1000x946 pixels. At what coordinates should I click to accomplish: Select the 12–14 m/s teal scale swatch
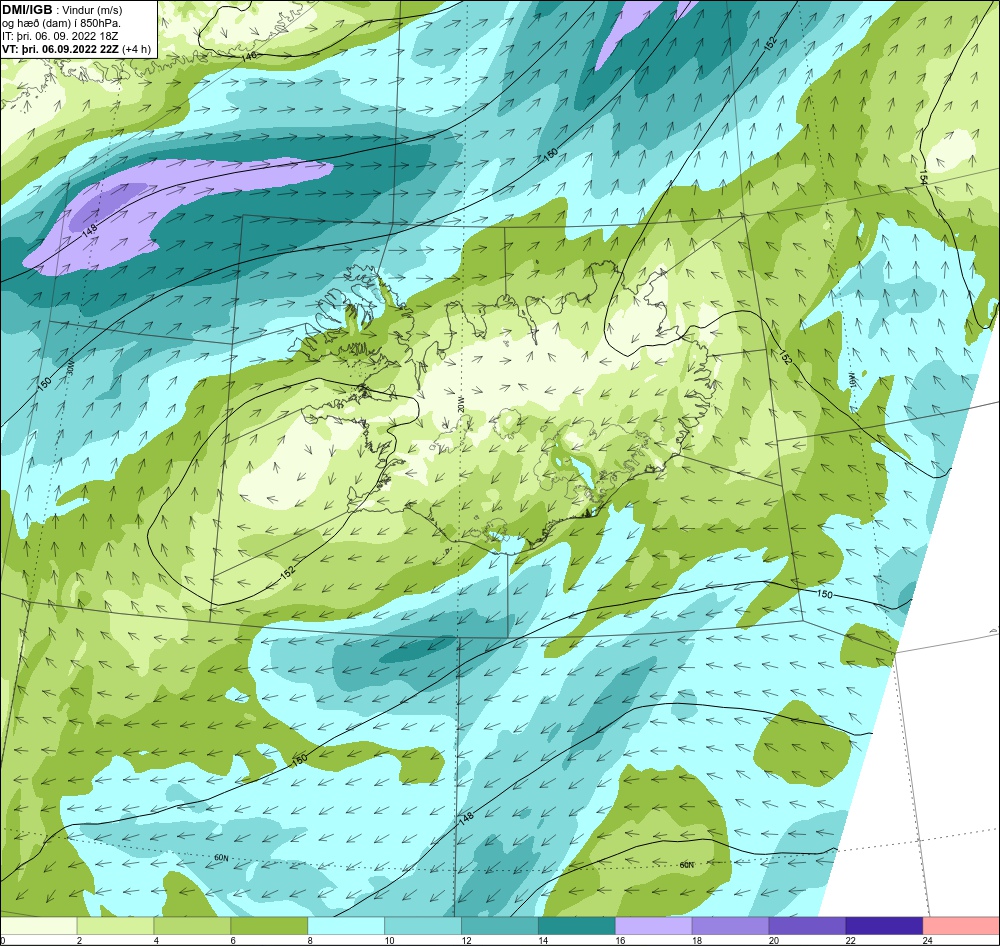click(x=500, y=926)
